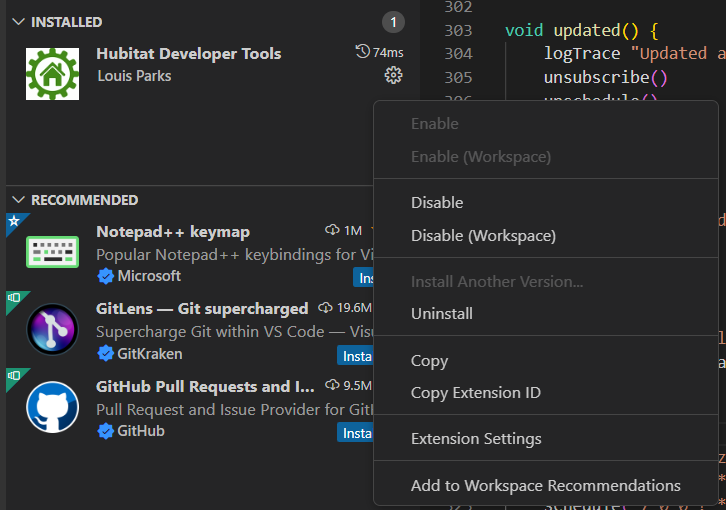
Task: Click the 'Supercharge Git within VS Code' description
Action: (x=235, y=332)
